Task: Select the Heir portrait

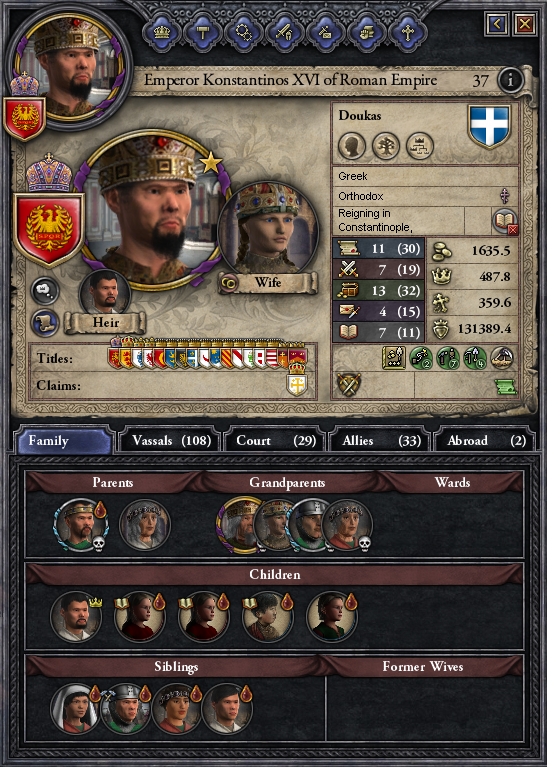Action: tap(105, 294)
